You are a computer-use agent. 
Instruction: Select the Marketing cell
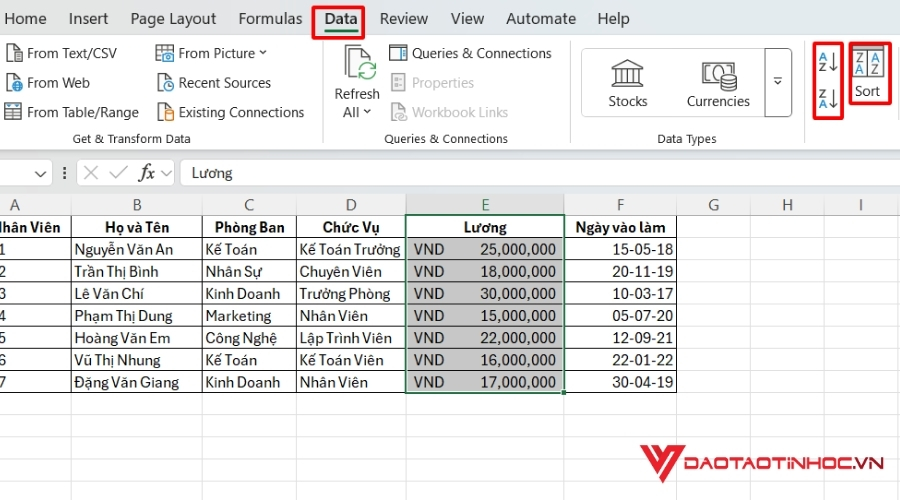249,316
